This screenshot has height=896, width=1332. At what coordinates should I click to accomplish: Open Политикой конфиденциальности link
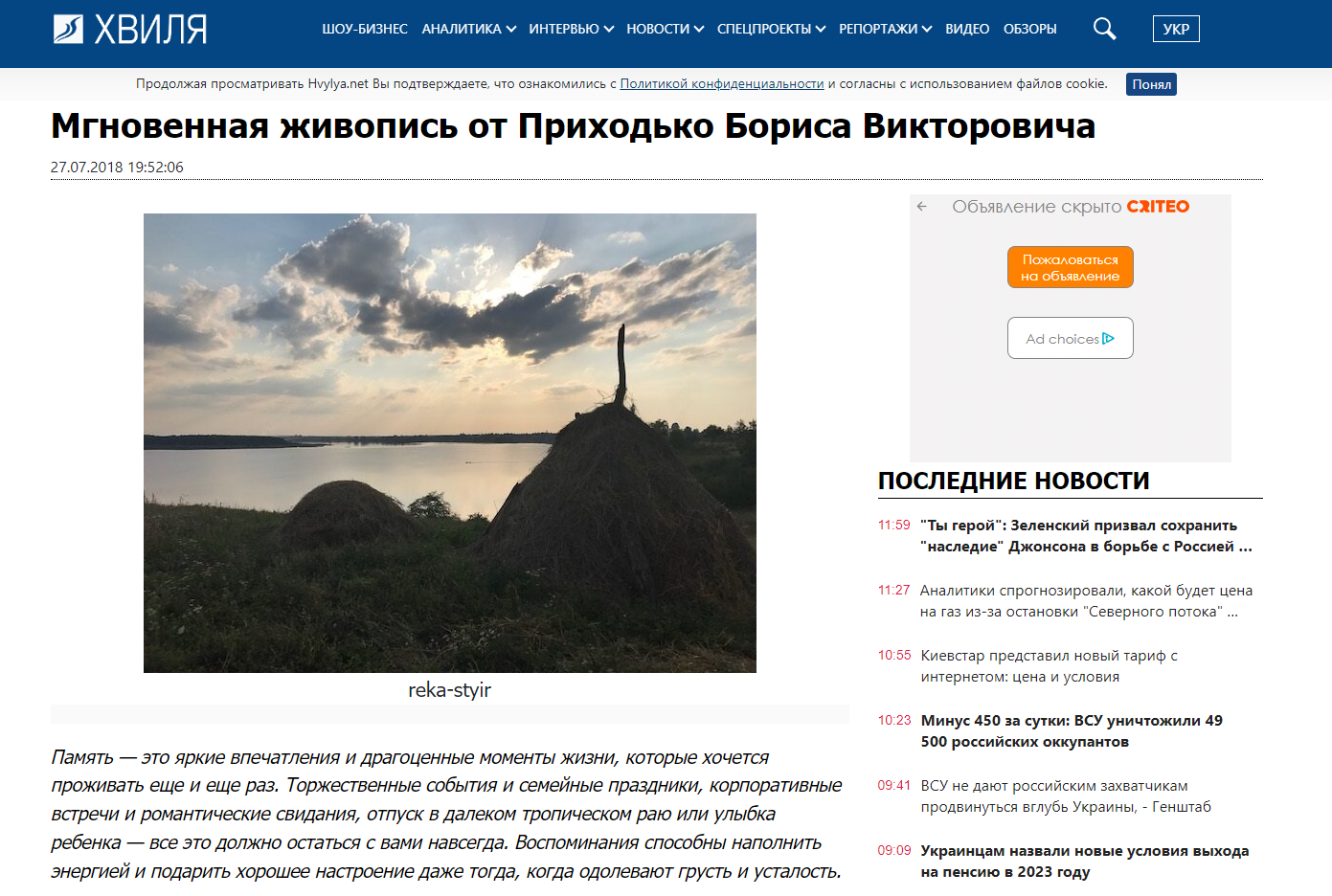click(722, 84)
